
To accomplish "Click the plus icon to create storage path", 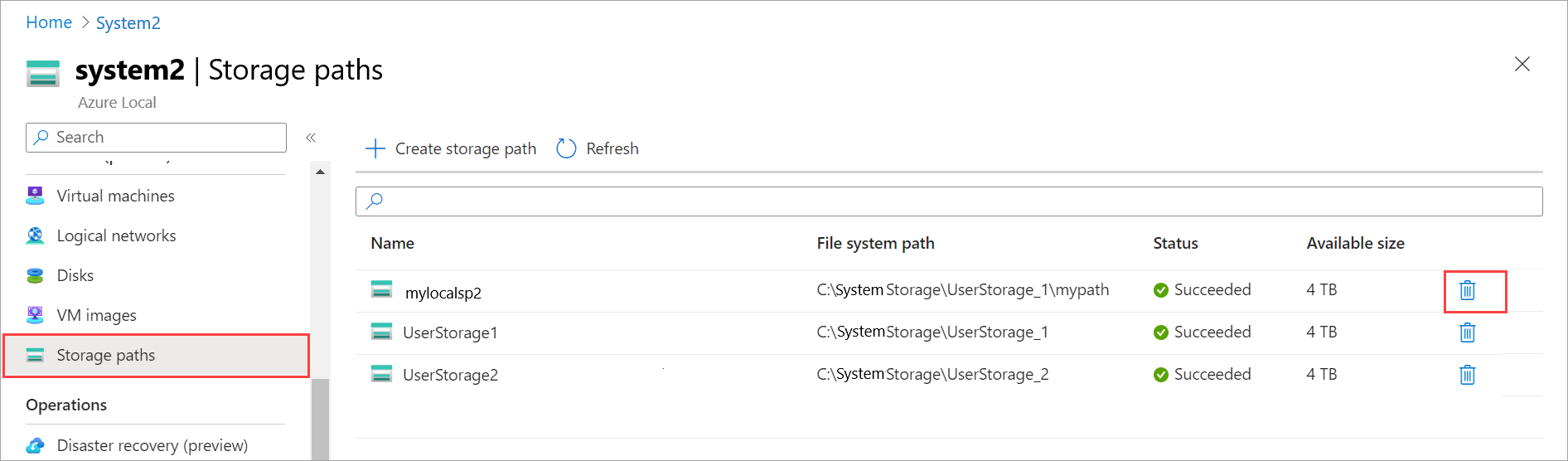I will [375, 148].
